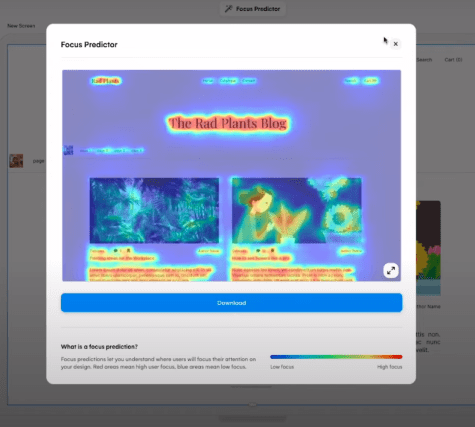Click the Rad Plants logo in heatmap
This screenshot has height=427, width=475.
[x=106, y=81]
